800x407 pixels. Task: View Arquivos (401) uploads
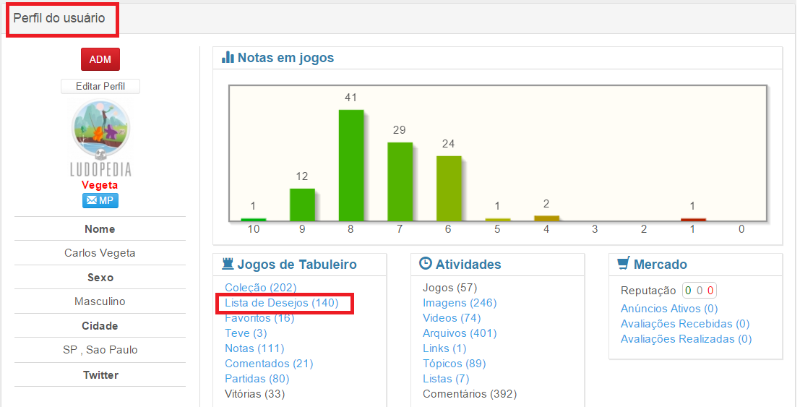[x=460, y=333]
